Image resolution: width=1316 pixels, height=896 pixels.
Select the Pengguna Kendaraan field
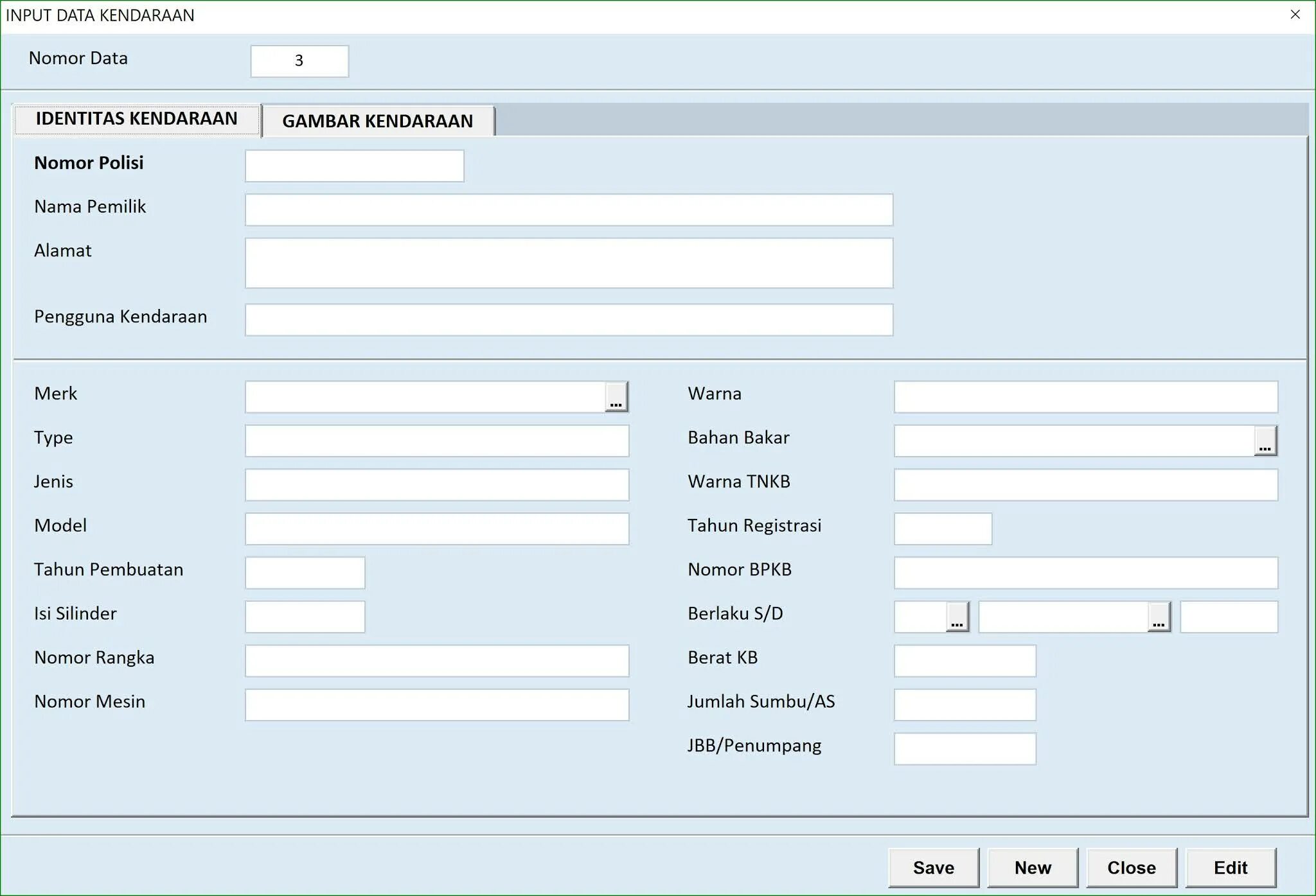[x=569, y=320]
